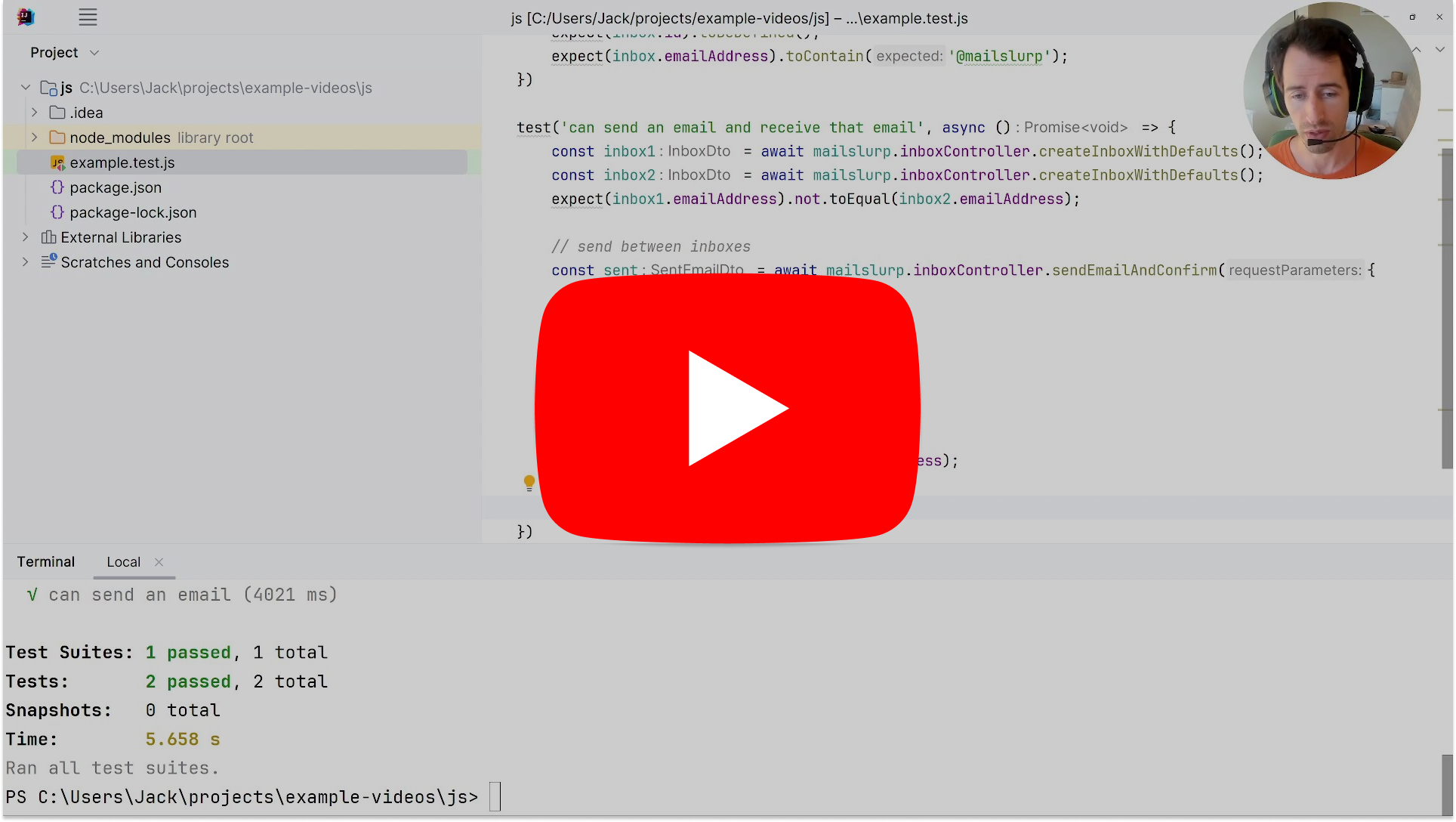Viewport: 1456px width, 822px height.
Task: Click the previous occurrence up-arrow icon
Action: pos(1416,48)
